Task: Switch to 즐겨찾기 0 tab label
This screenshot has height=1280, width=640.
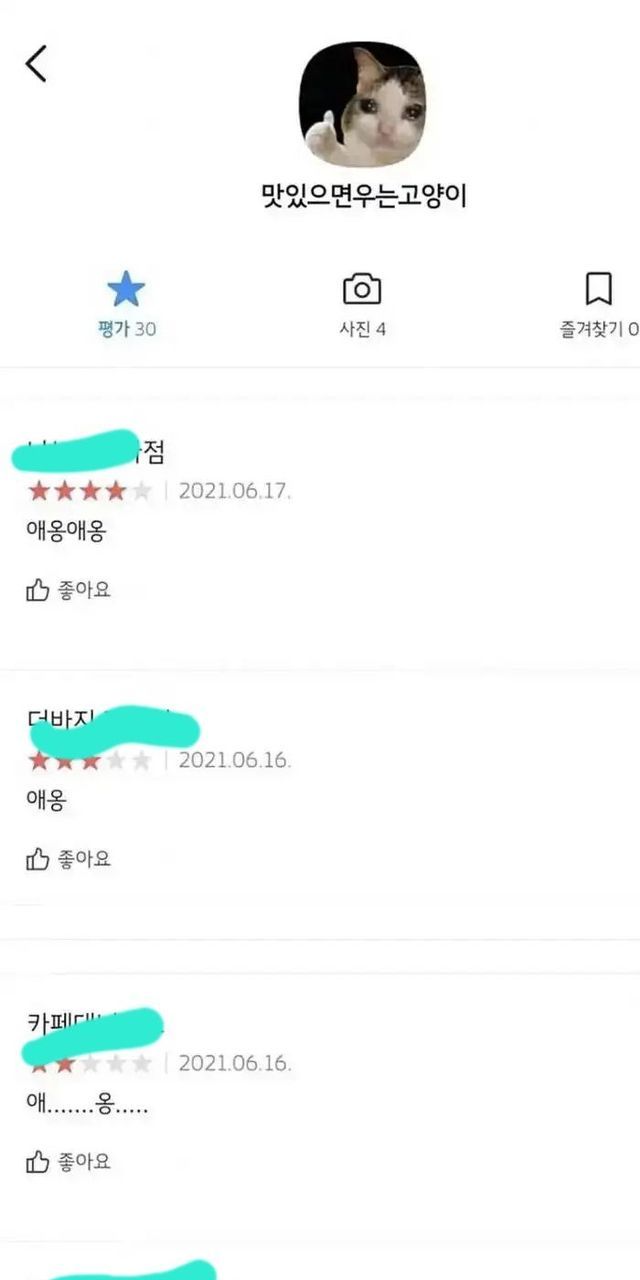Action: coord(599,329)
